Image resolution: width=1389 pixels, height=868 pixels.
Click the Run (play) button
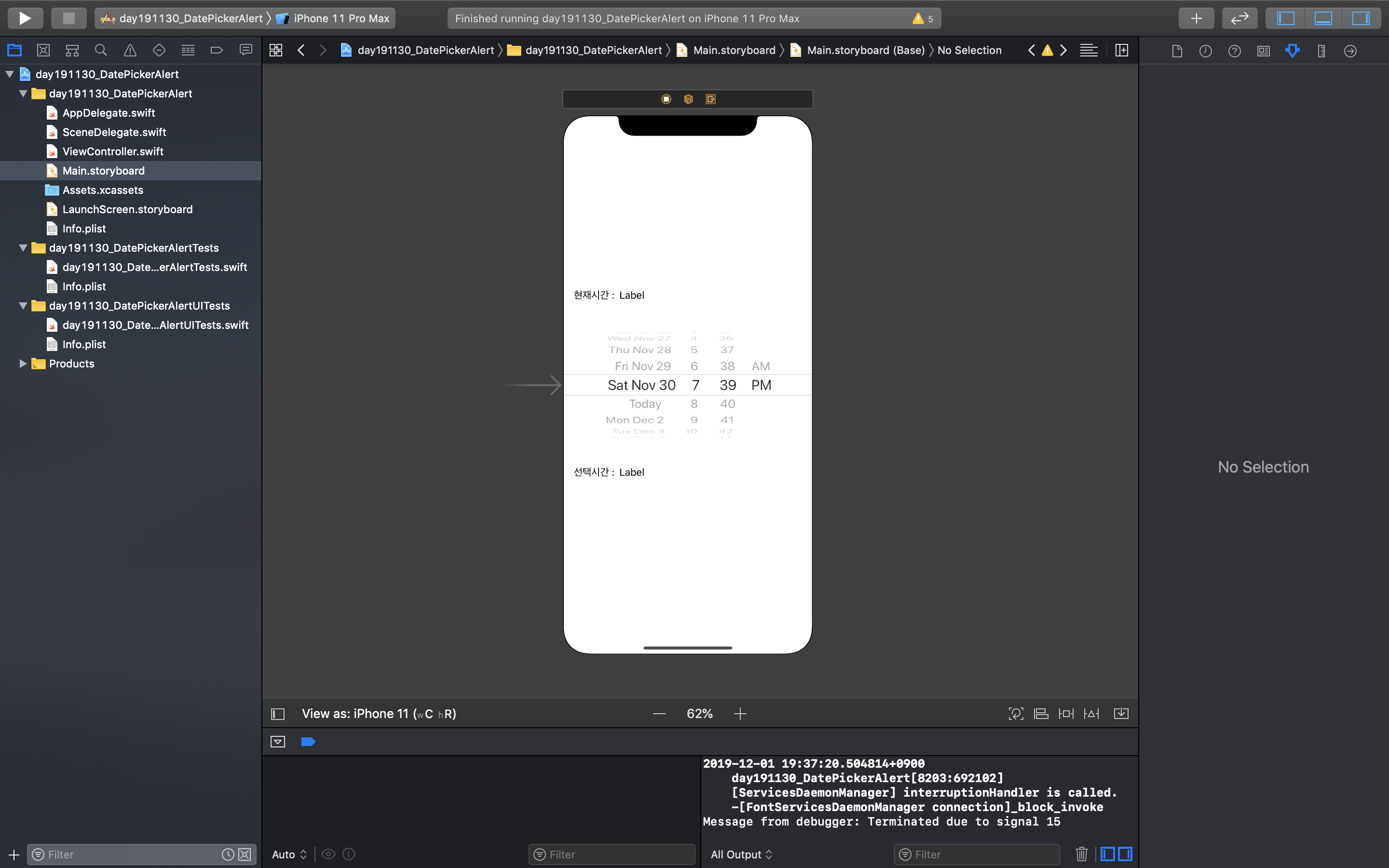click(25, 18)
